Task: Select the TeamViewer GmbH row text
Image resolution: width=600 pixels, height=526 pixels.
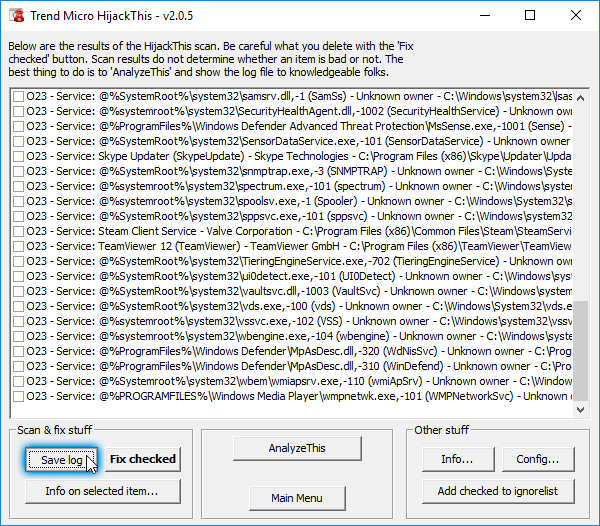Action: click(299, 246)
